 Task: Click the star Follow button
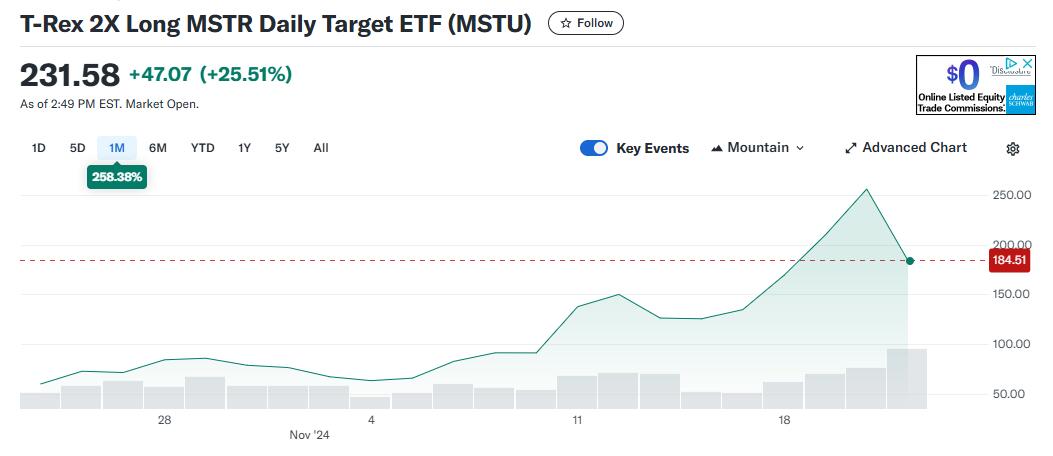586,23
